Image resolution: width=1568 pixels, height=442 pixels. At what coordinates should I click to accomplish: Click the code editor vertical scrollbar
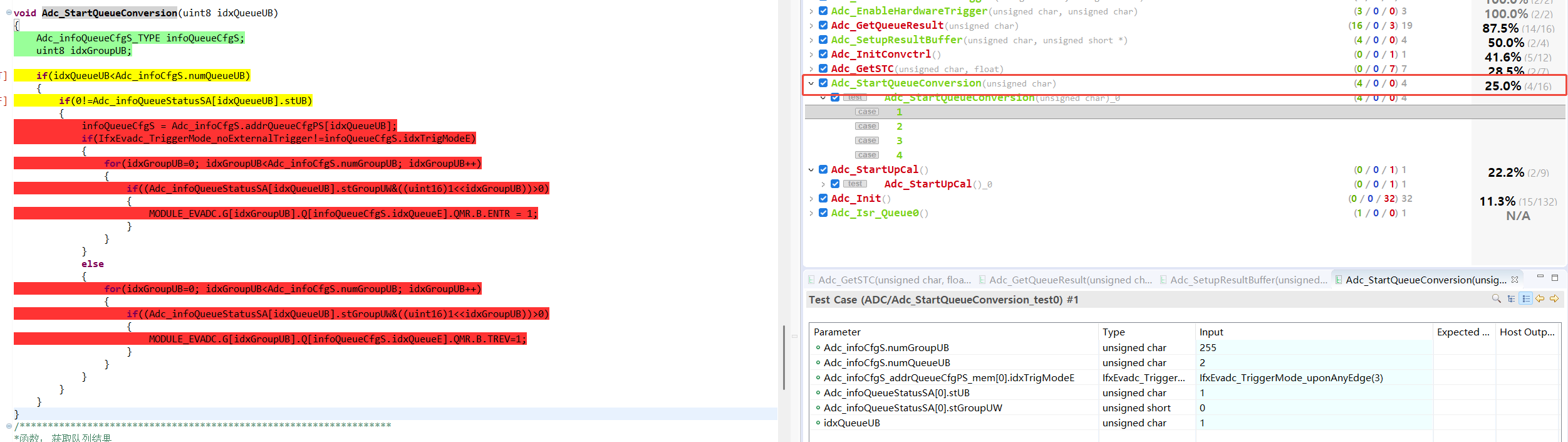tap(783, 357)
